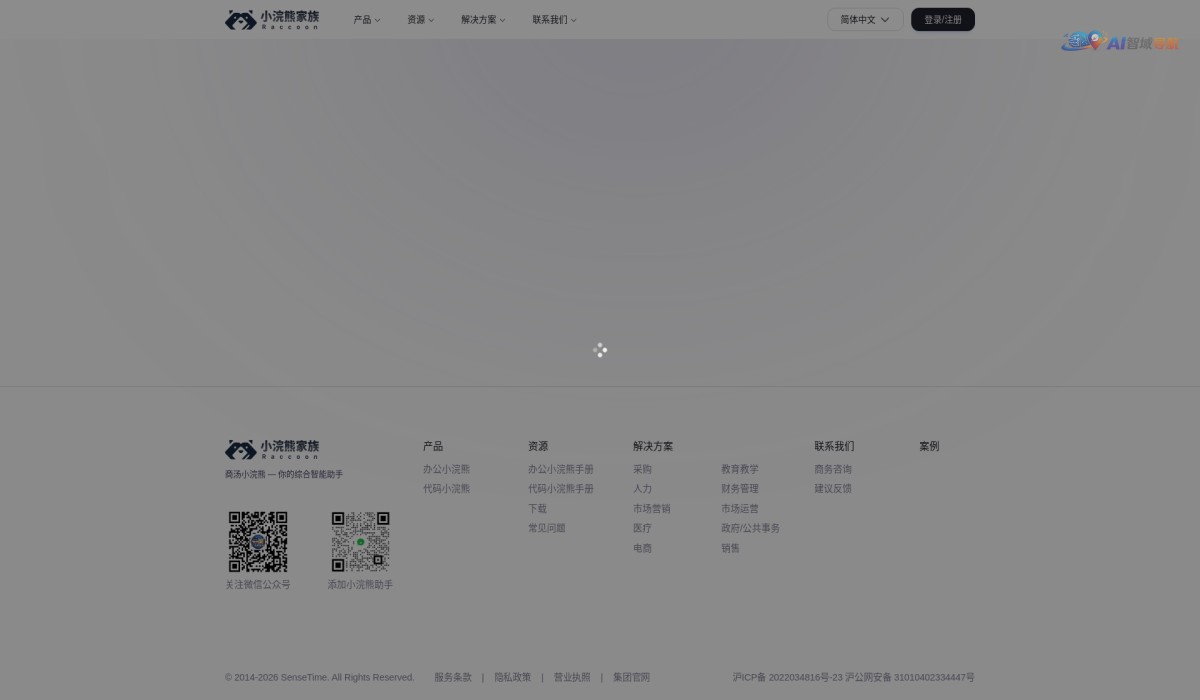Click the 集团官网 footer link
This screenshot has width=1200, height=700.
tap(631, 677)
